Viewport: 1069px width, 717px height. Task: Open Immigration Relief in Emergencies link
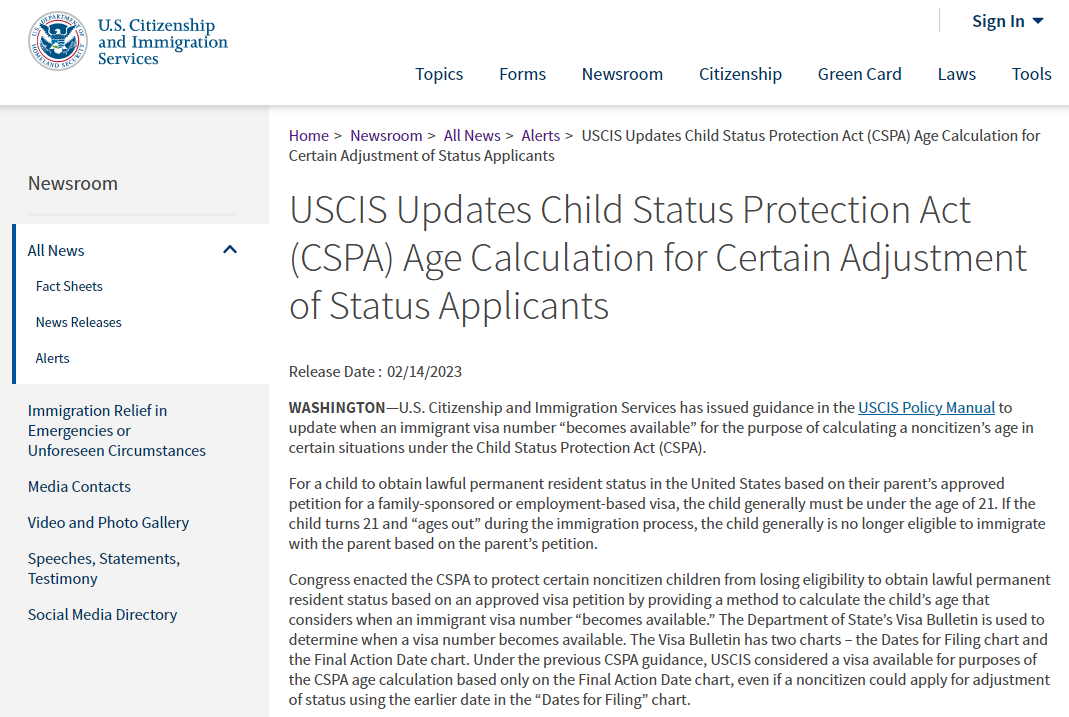117,431
